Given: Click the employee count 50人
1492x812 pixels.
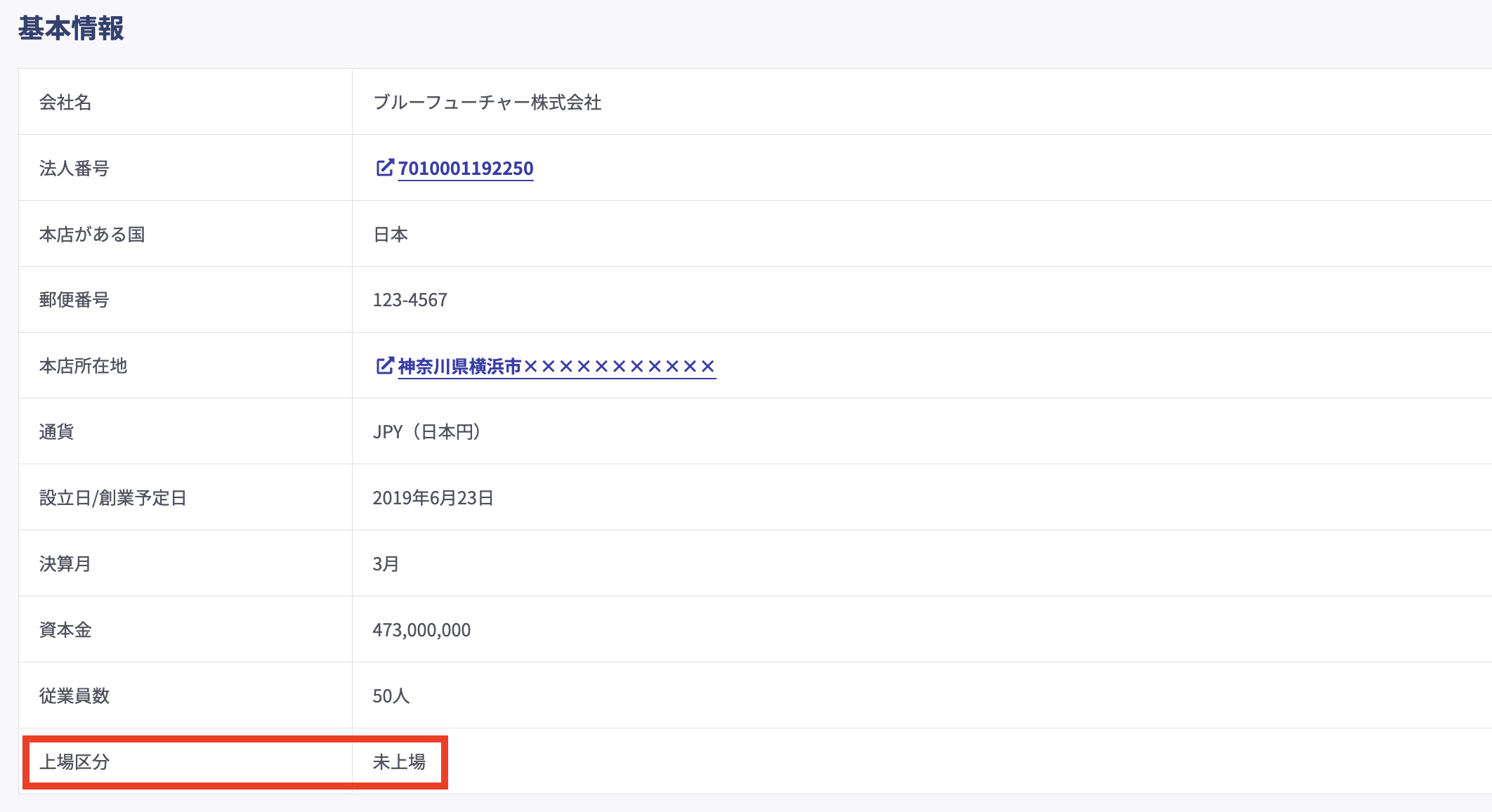Looking at the screenshot, I should [x=391, y=696].
